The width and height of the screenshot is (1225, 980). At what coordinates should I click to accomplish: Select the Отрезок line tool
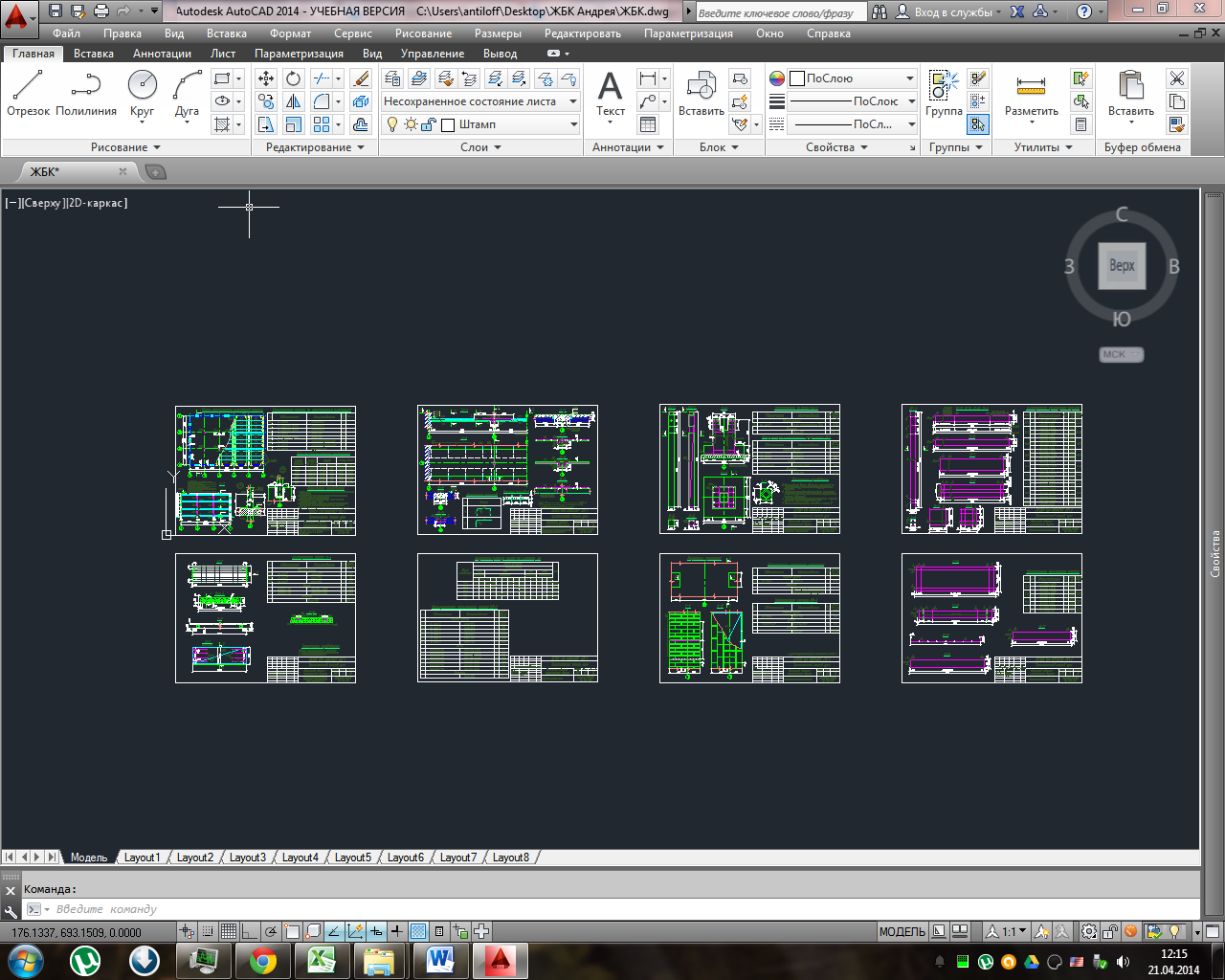(28, 93)
